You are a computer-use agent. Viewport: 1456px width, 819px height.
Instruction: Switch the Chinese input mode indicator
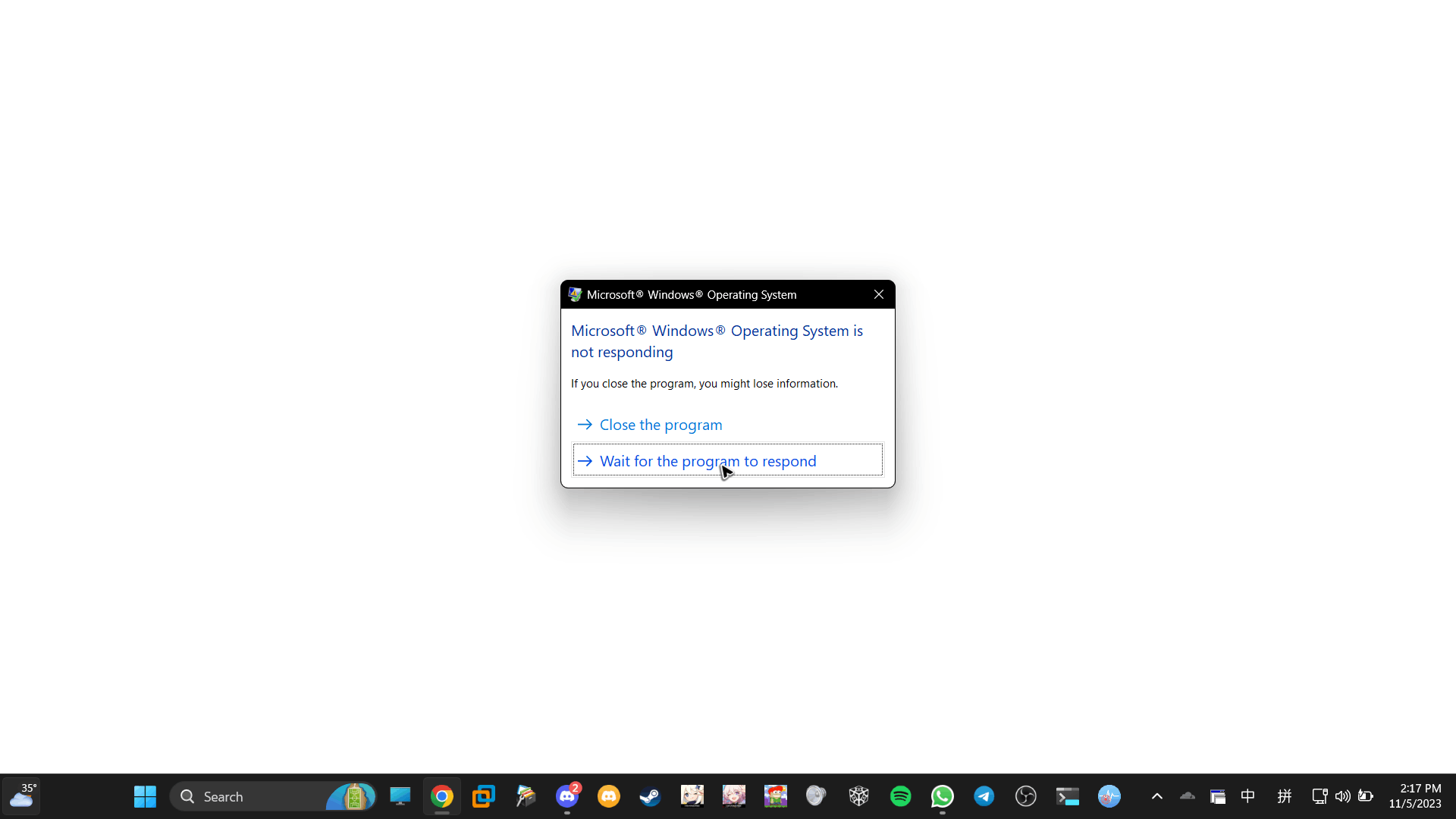pos(1247,796)
